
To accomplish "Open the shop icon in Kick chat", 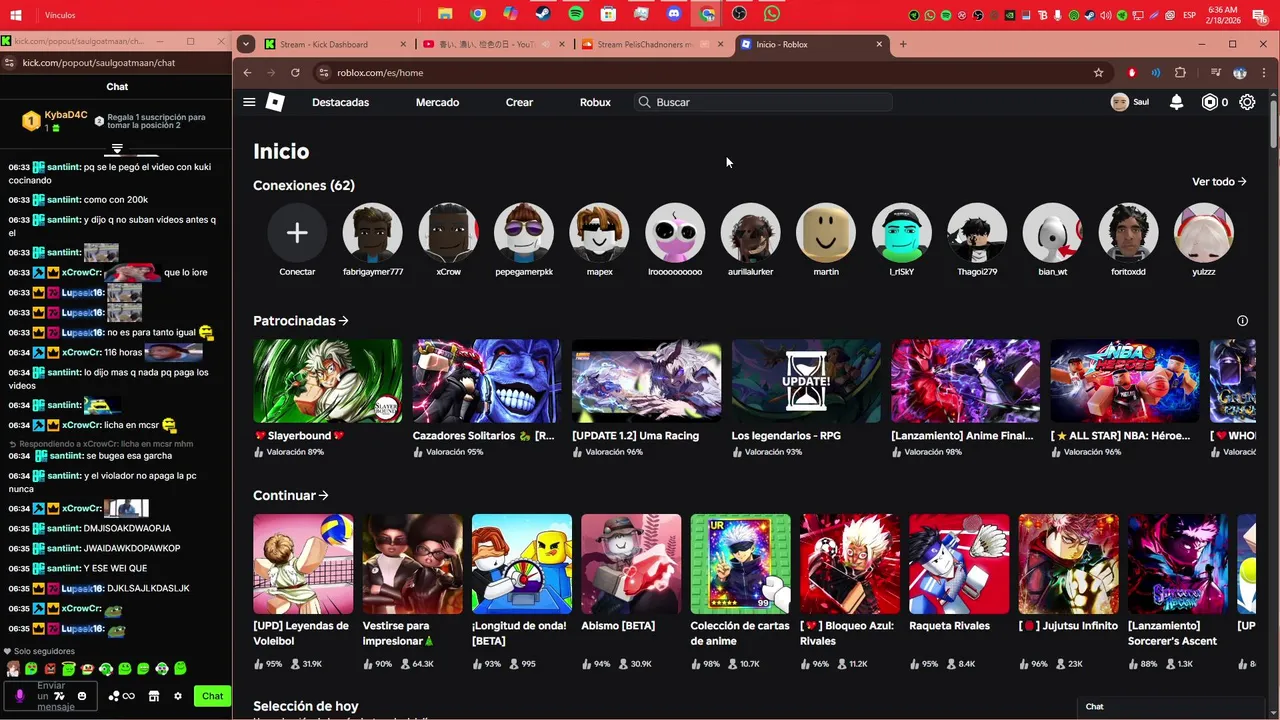I will point(154,696).
